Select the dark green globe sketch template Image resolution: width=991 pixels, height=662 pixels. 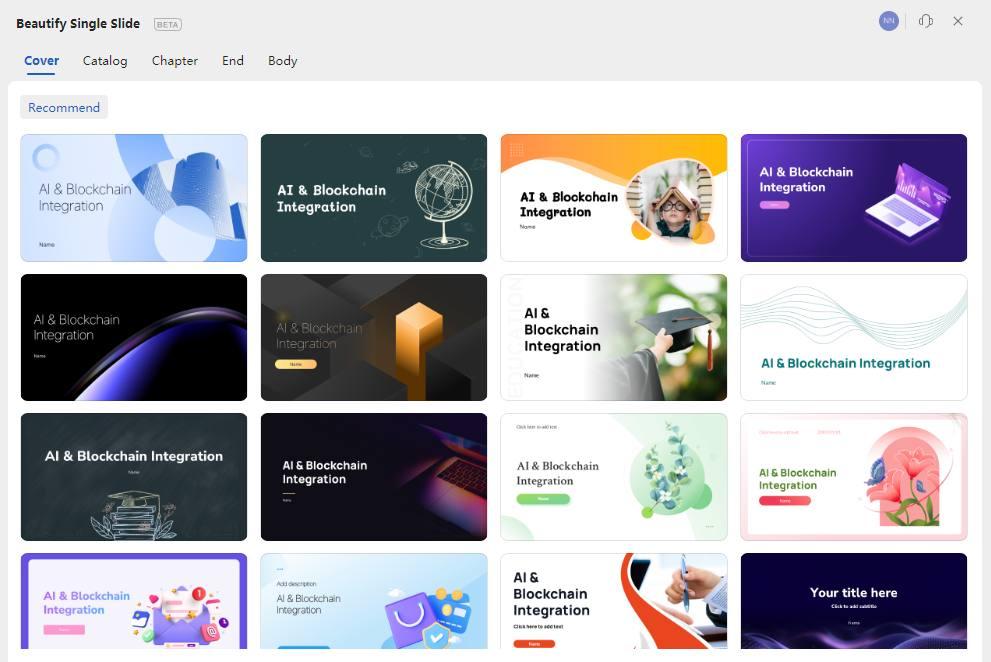point(374,198)
